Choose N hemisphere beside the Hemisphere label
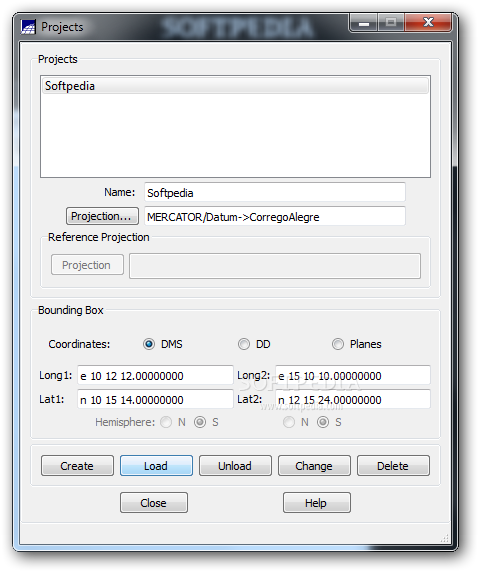Viewport: 479px width, 572px height. [x=166, y=422]
